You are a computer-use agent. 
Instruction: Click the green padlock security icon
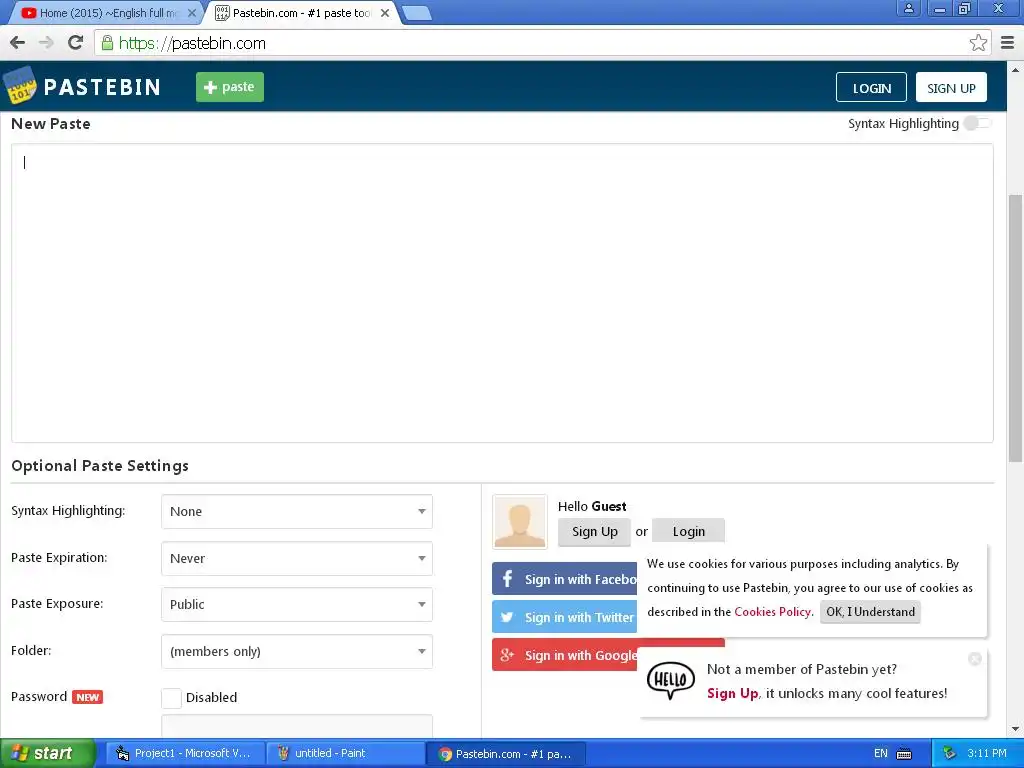(107, 43)
